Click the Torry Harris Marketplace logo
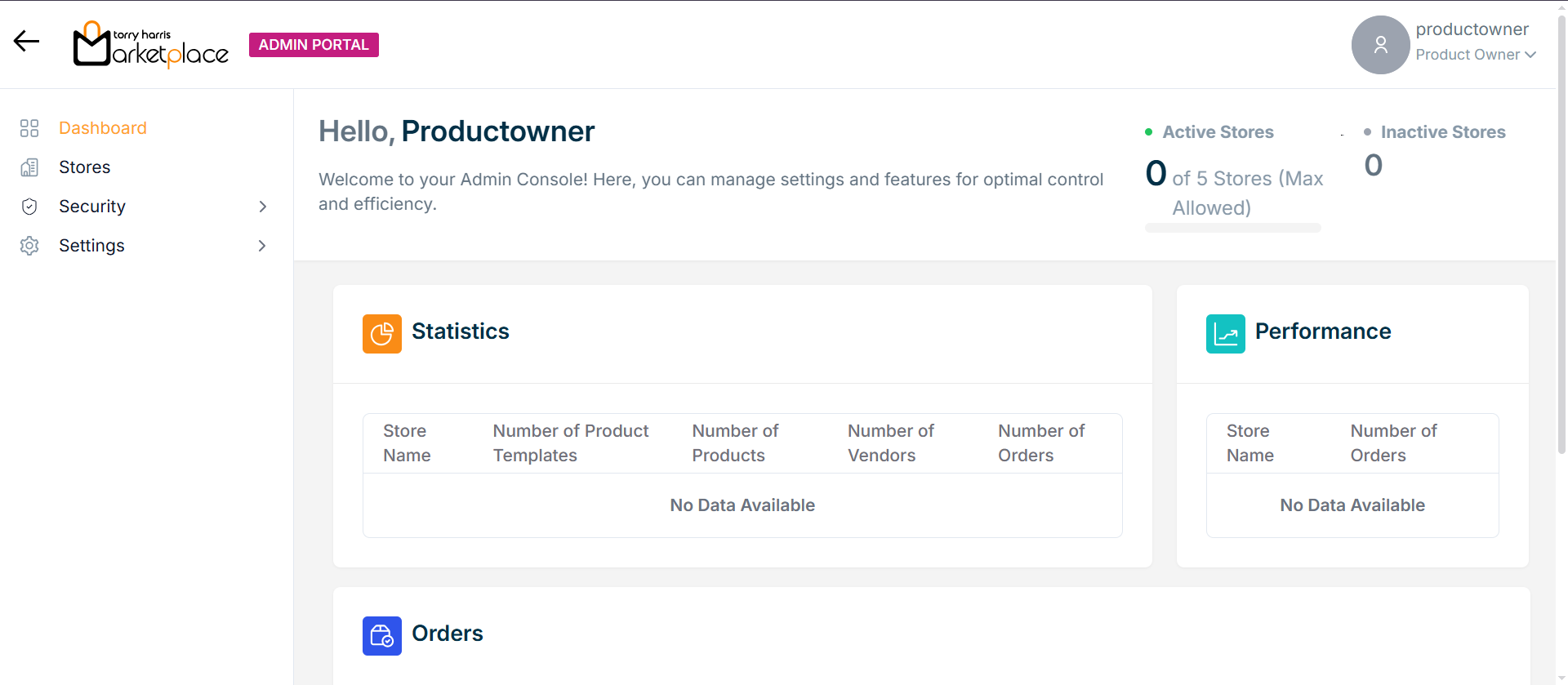Image resolution: width=1568 pixels, height=685 pixels. coord(150,45)
